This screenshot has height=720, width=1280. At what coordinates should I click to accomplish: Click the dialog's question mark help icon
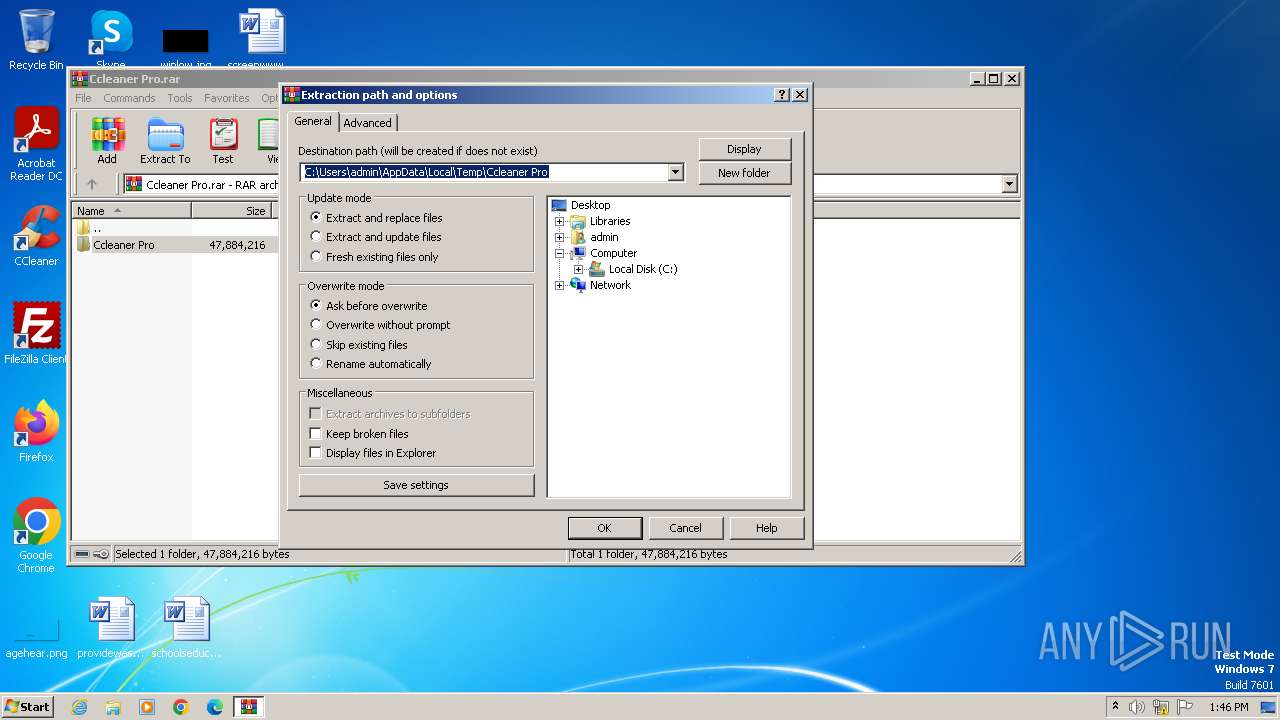point(782,95)
